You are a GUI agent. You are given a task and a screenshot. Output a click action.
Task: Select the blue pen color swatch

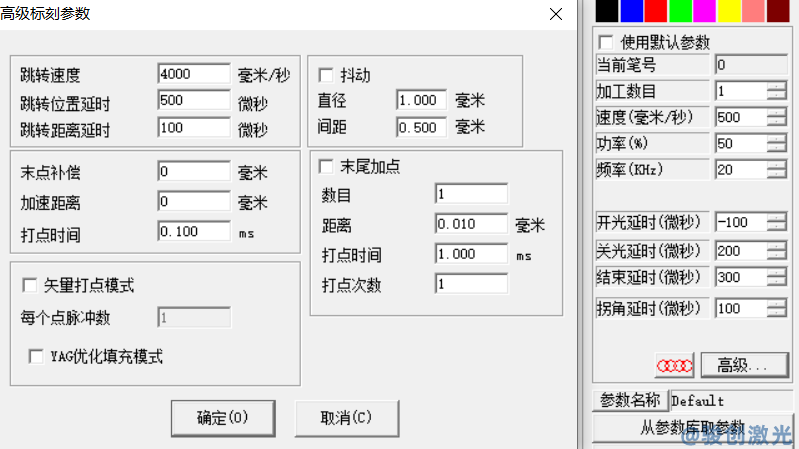tap(631, 11)
